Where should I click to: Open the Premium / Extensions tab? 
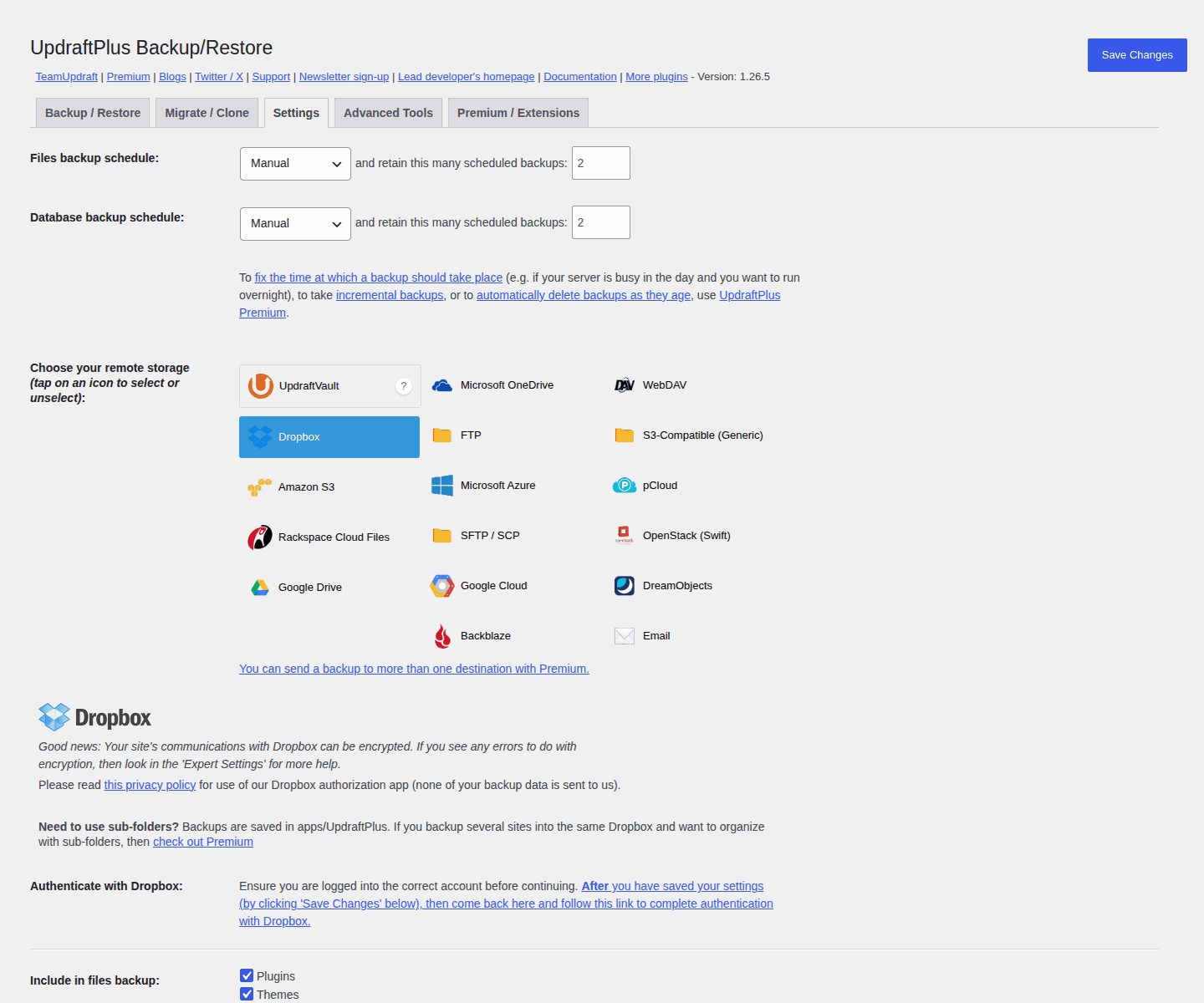tap(518, 113)
